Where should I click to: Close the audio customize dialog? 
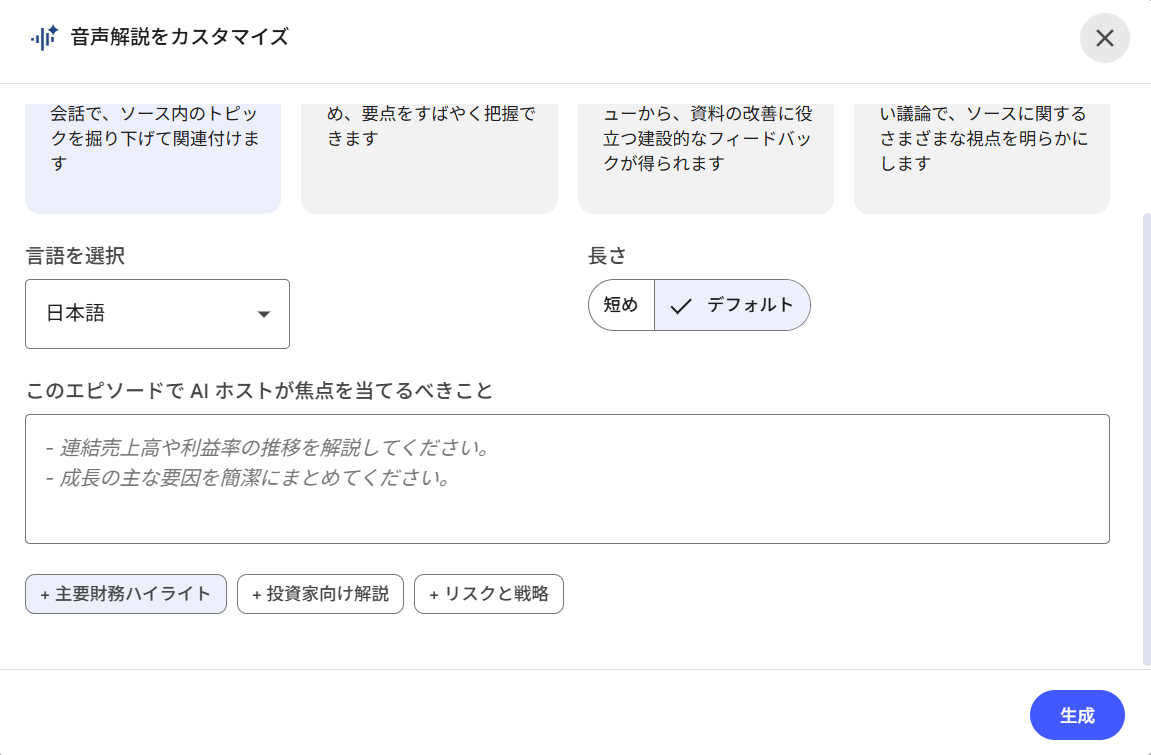tap(1104, 38)
